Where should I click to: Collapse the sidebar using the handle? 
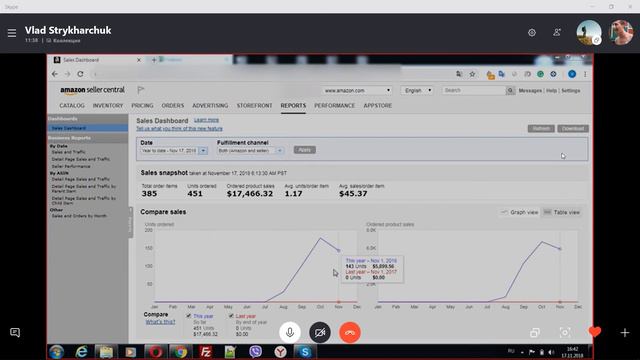(x=131, y=222)
